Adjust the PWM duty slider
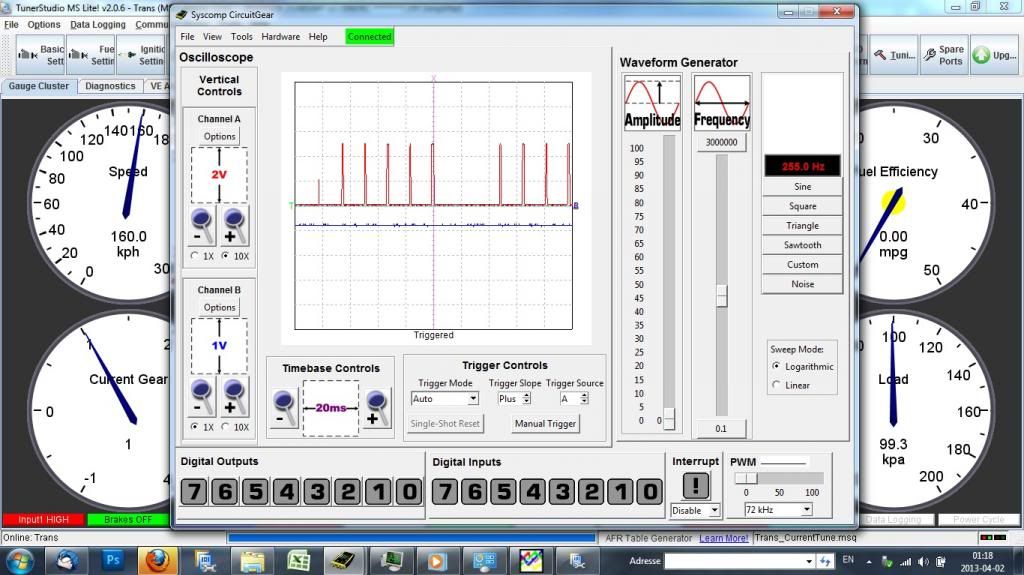Image resolution: width=1024 pixels, height=575 pixels. point(746,478)
